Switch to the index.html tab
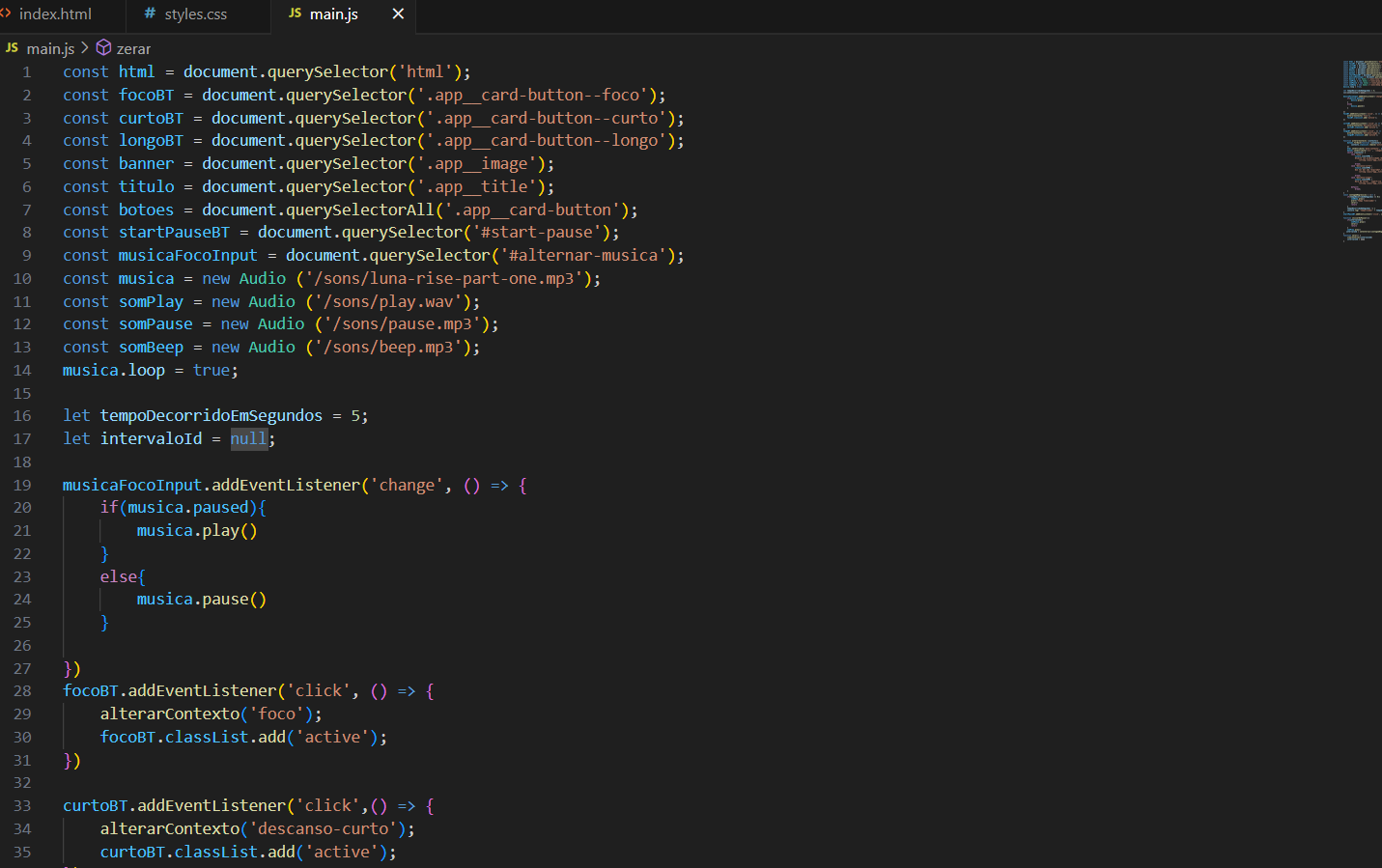 pos(55,14)
